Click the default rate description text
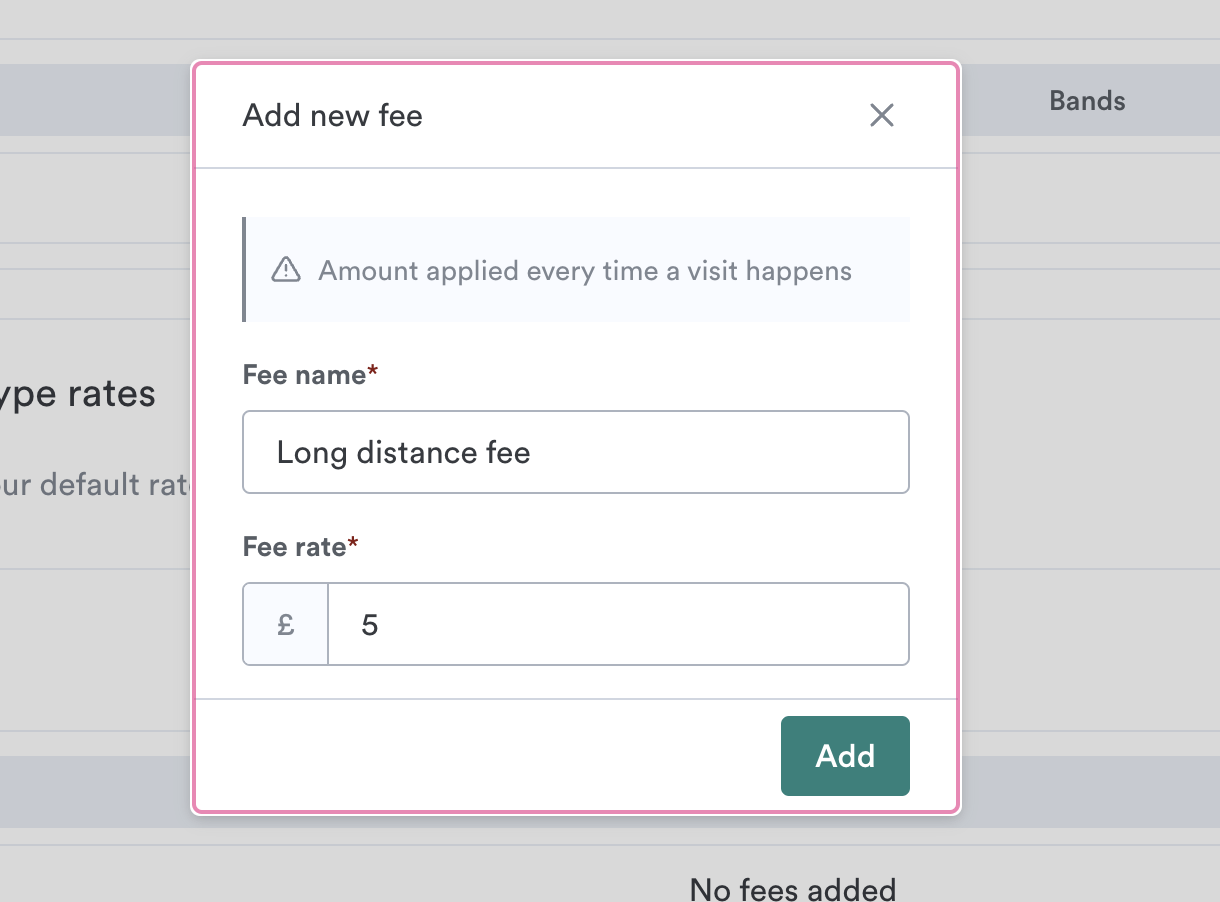The height and width of the screenshot is (902, 1220). point(95,485)
